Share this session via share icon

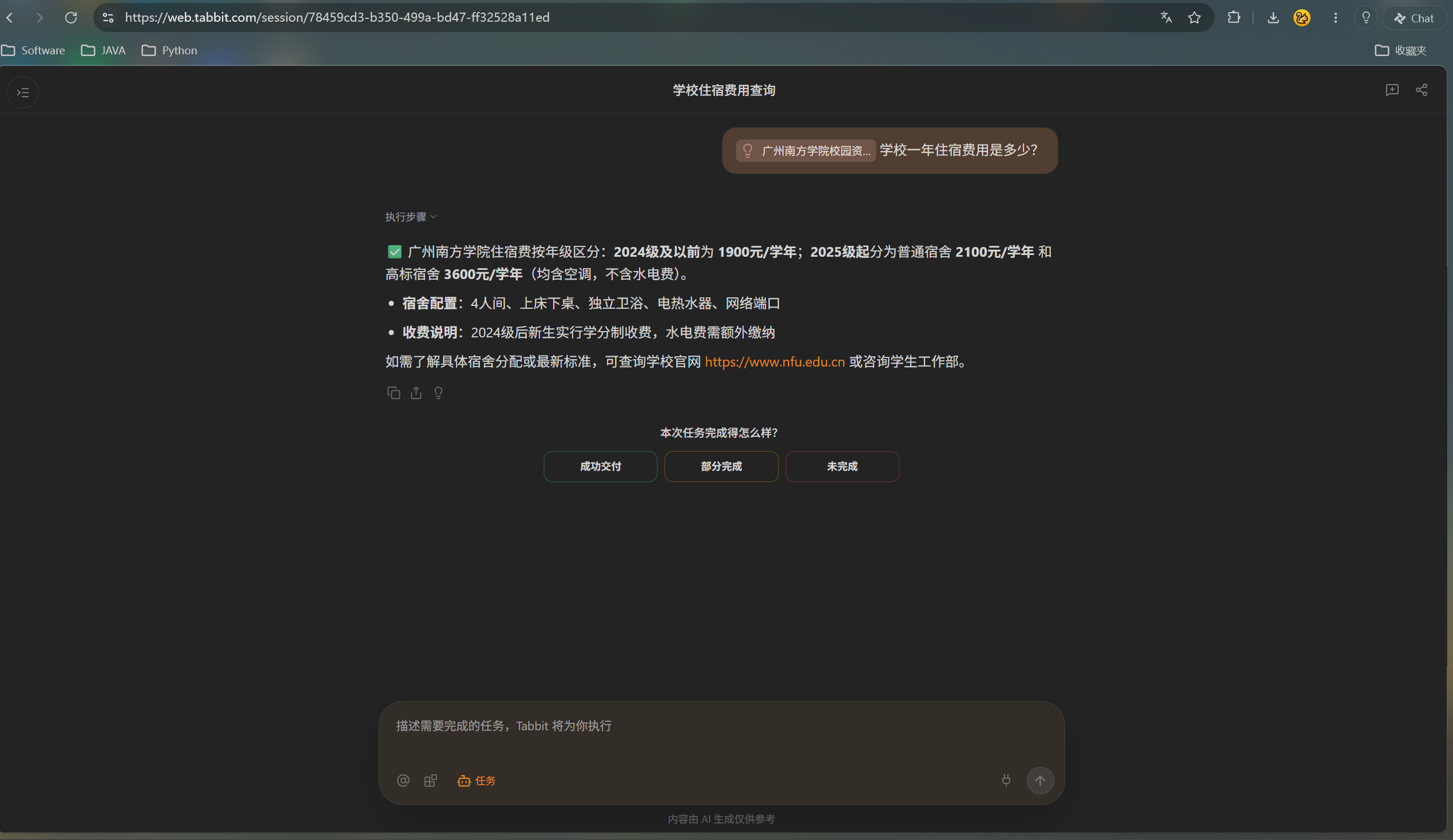point(1422,90)
